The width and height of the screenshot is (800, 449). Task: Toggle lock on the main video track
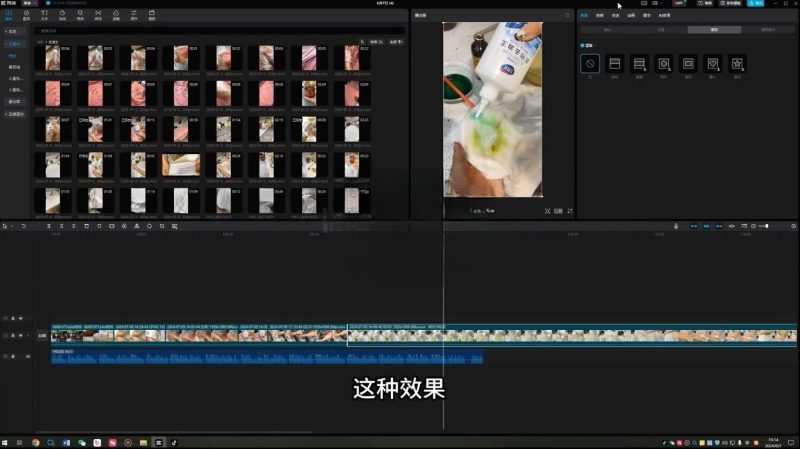(x=13, y=336)
